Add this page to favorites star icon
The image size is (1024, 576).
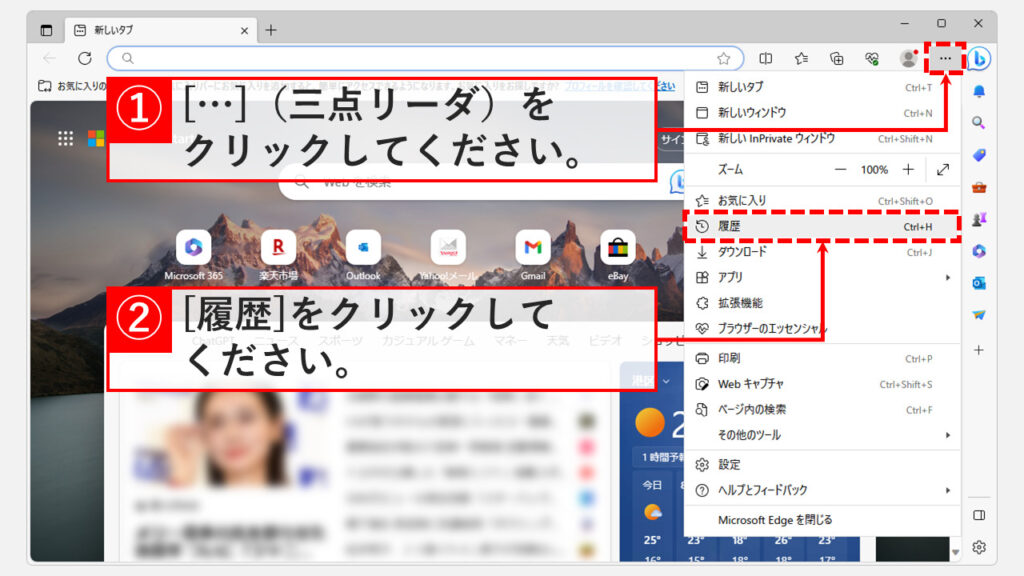pos(723,59)
